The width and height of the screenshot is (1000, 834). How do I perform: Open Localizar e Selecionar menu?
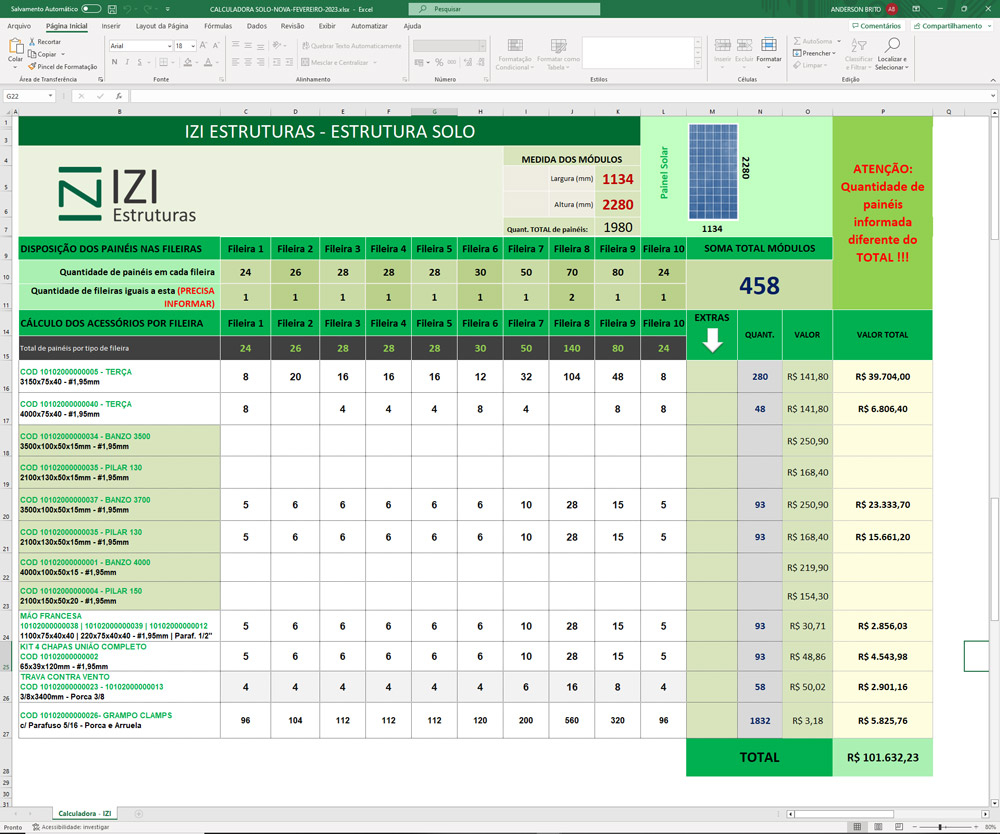(x=890, y=54)
